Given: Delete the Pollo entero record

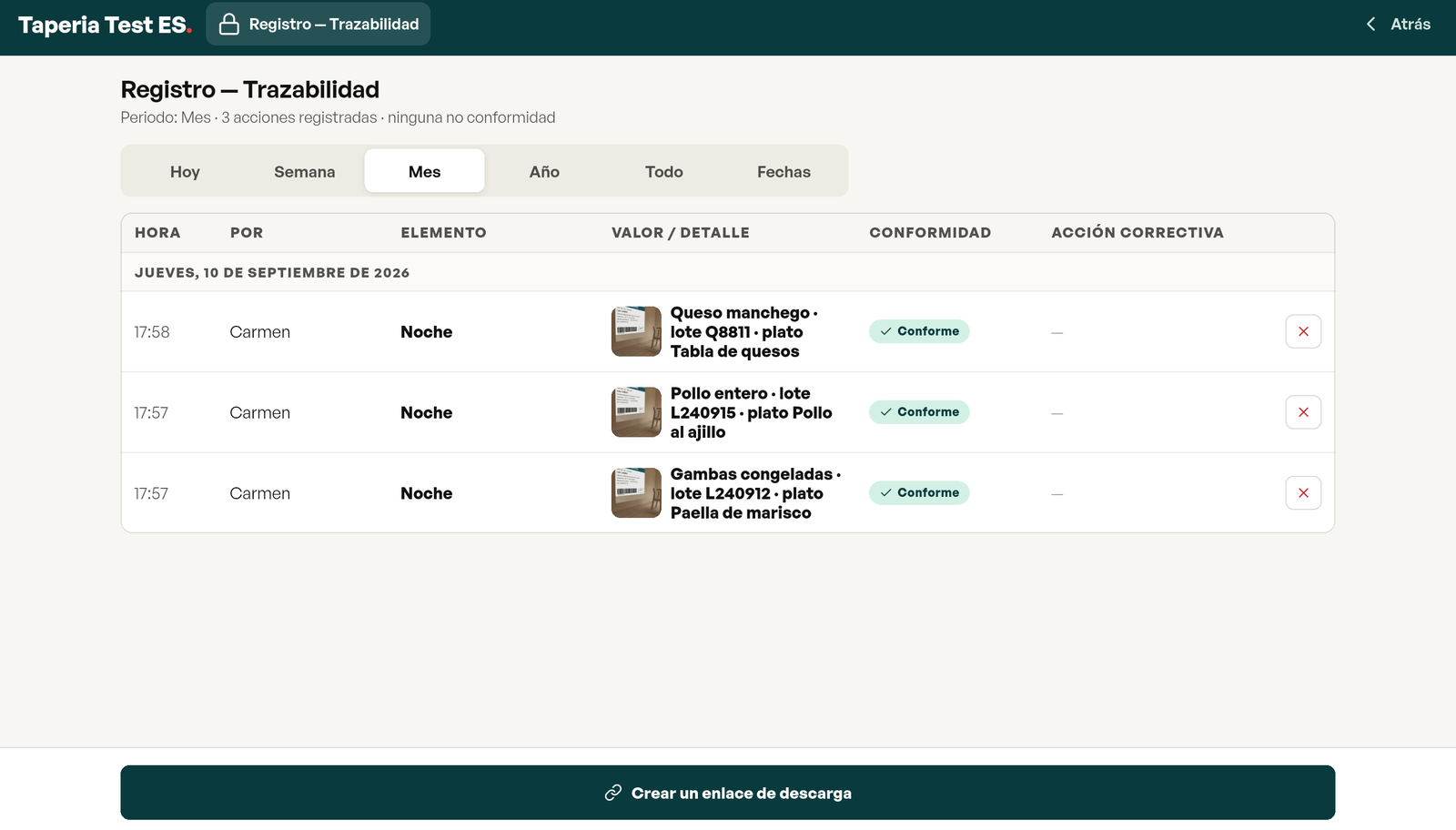Looking at the screenshot, I should coord(1303,412).
